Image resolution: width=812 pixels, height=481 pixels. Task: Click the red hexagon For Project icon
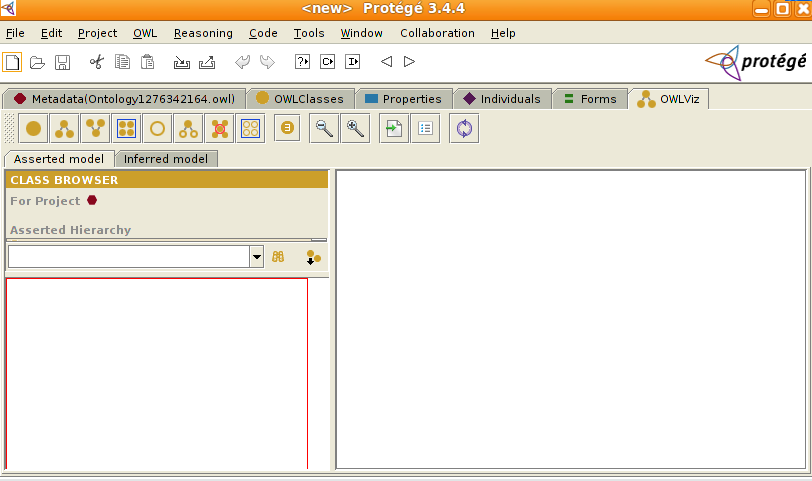92,200
